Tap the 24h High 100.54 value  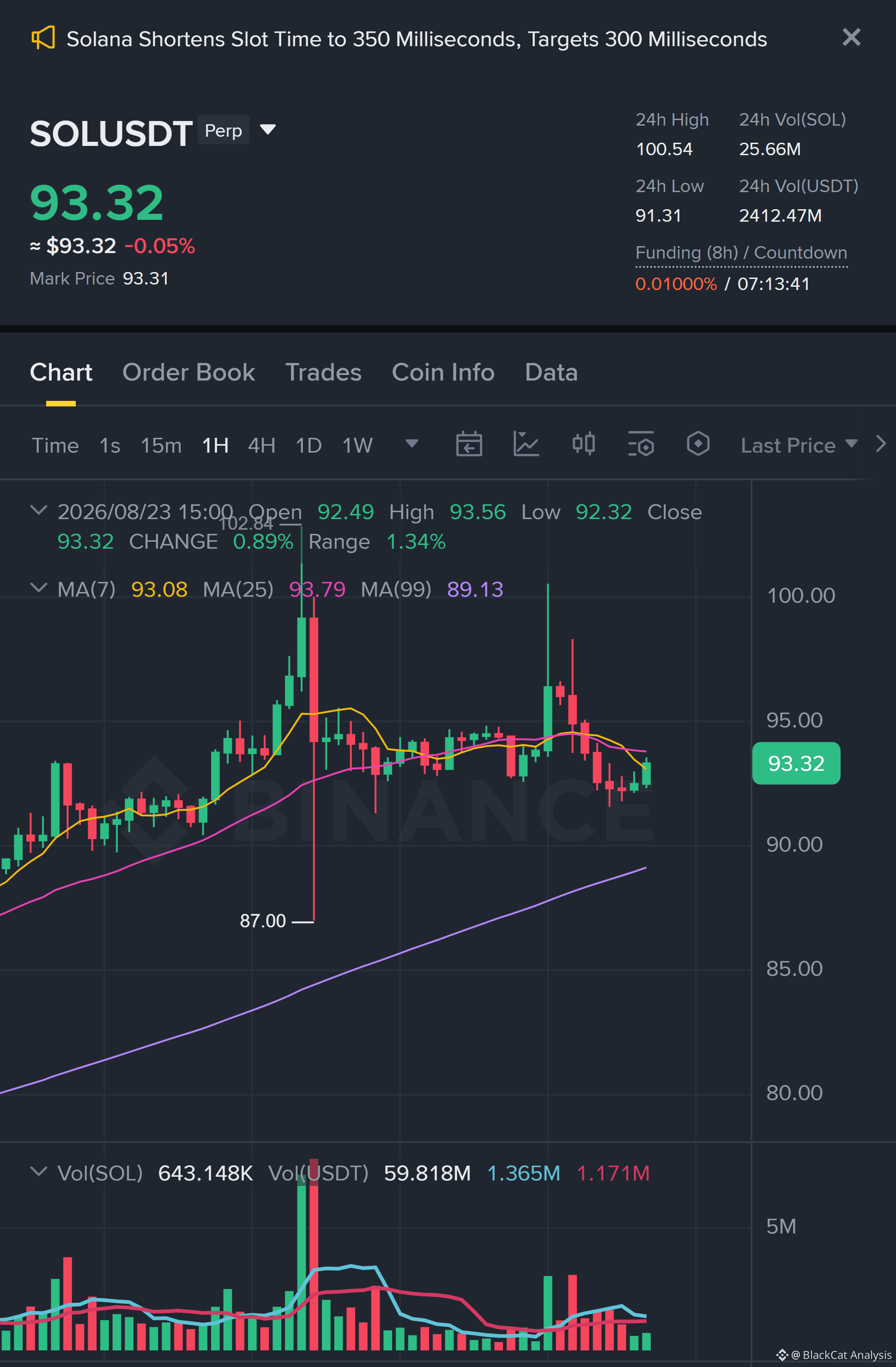[664, 149]
